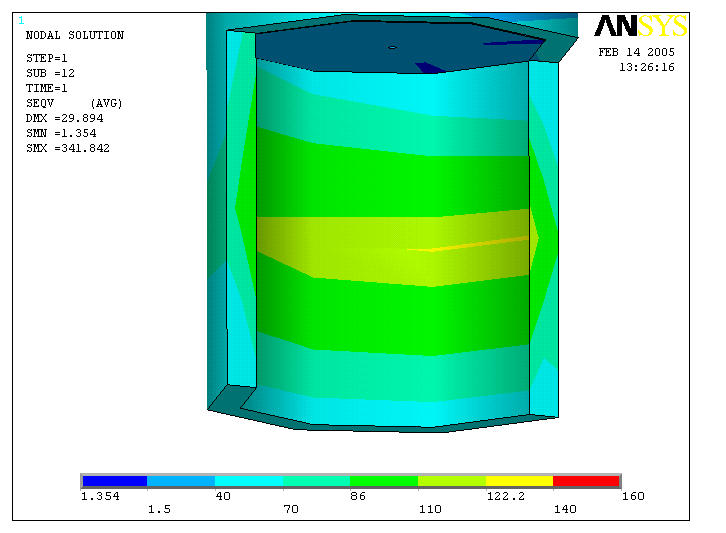The width and height of the screenshot is (726, 533).
Task: Click the legend value 140
Action: click(565, 509)
